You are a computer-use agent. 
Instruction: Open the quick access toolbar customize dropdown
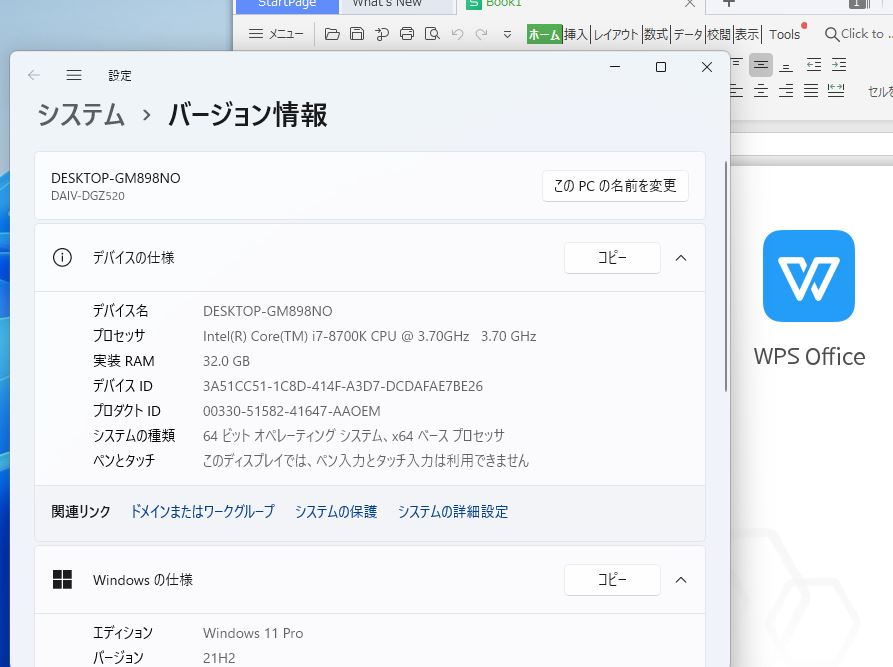(507, 35)
